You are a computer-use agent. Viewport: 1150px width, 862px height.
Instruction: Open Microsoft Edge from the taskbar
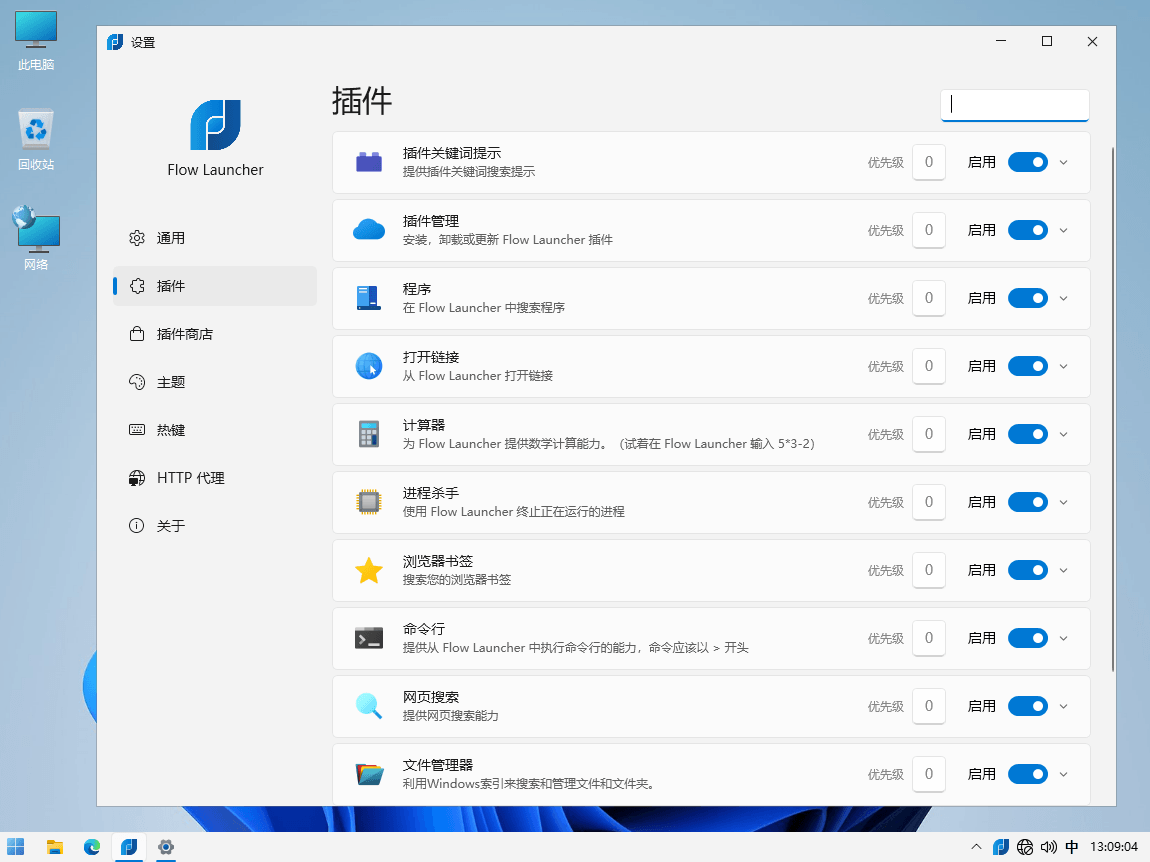[x=92, y=847]
